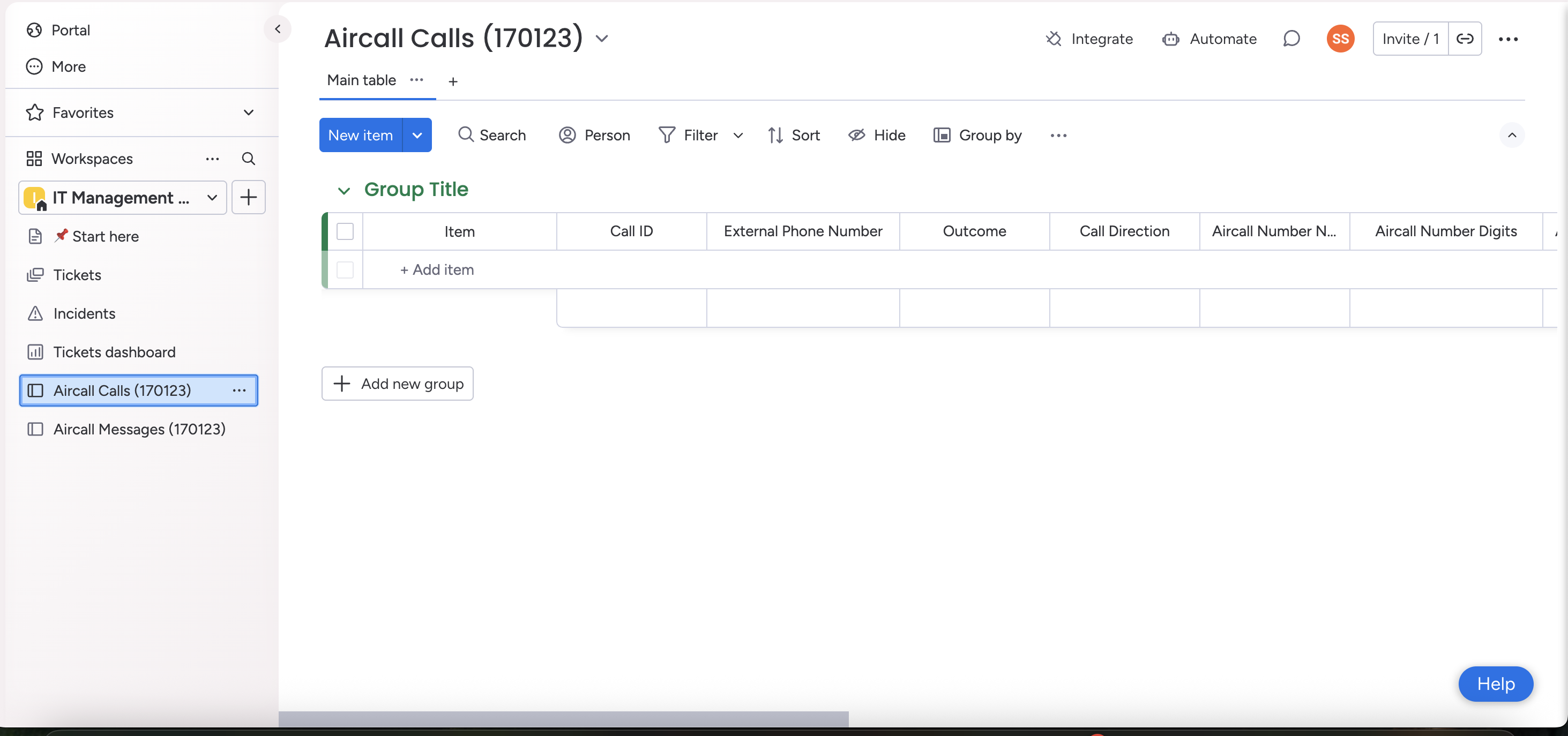Expand the Favorites section chevron
This screenshot has width=1568, height=736.
tap(248, 112)
